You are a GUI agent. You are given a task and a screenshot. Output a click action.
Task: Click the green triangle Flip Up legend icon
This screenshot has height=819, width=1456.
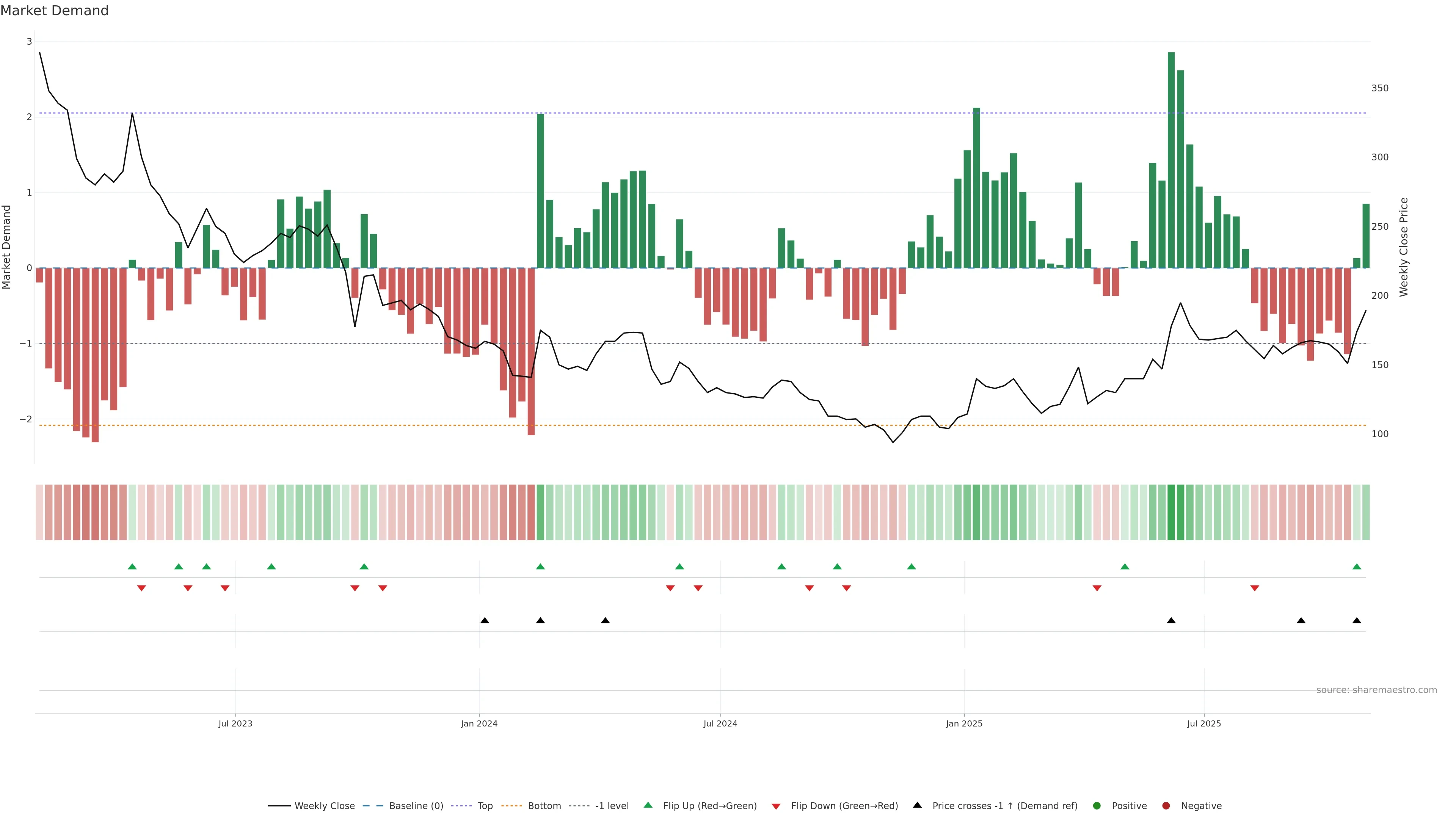click(x=648, y=805)
